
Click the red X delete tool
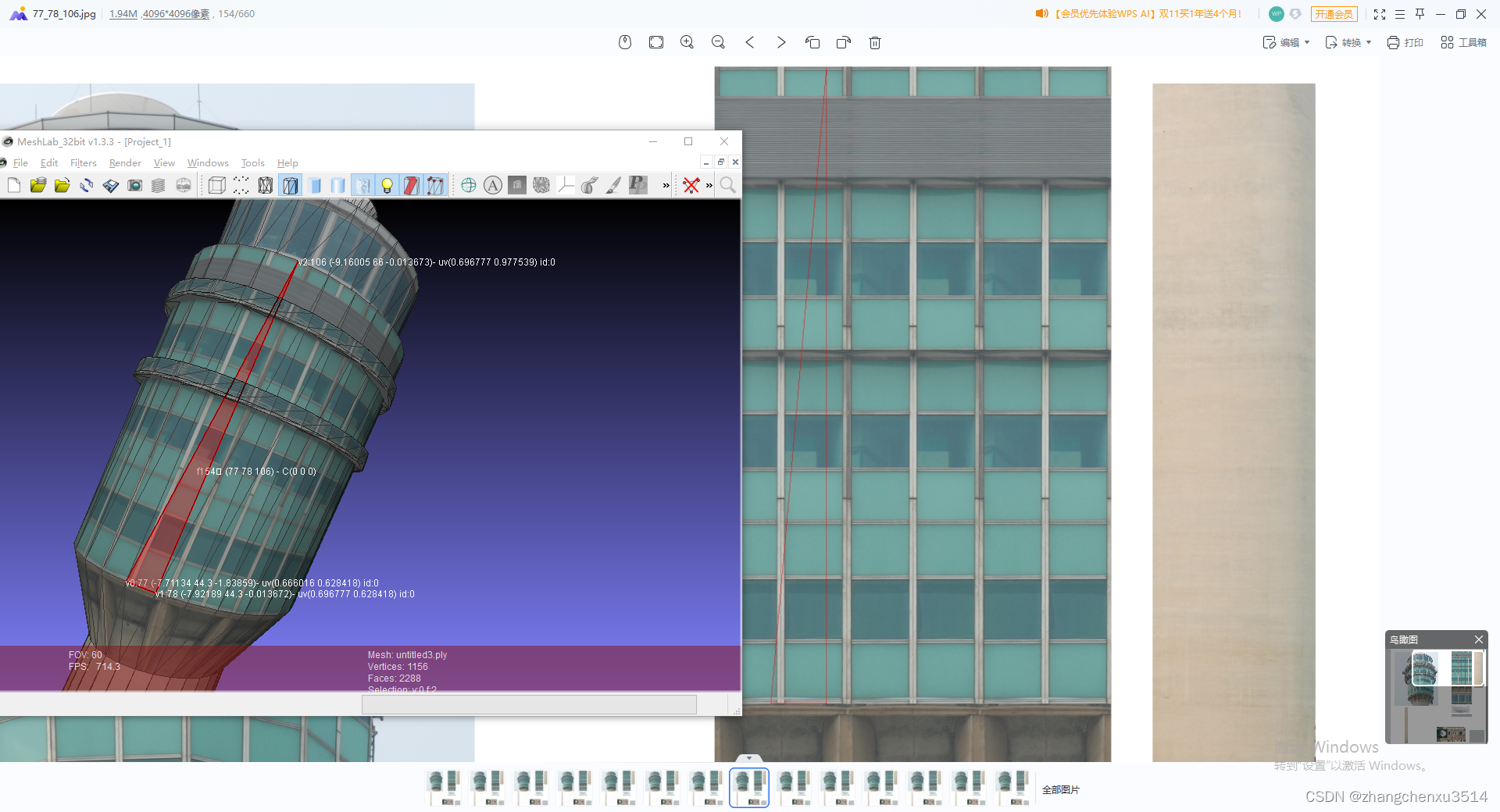[691, 185]
